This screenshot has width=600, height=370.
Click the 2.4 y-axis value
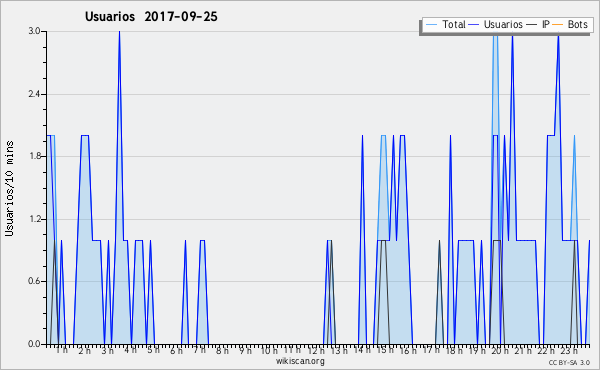[x=34, y=94]
